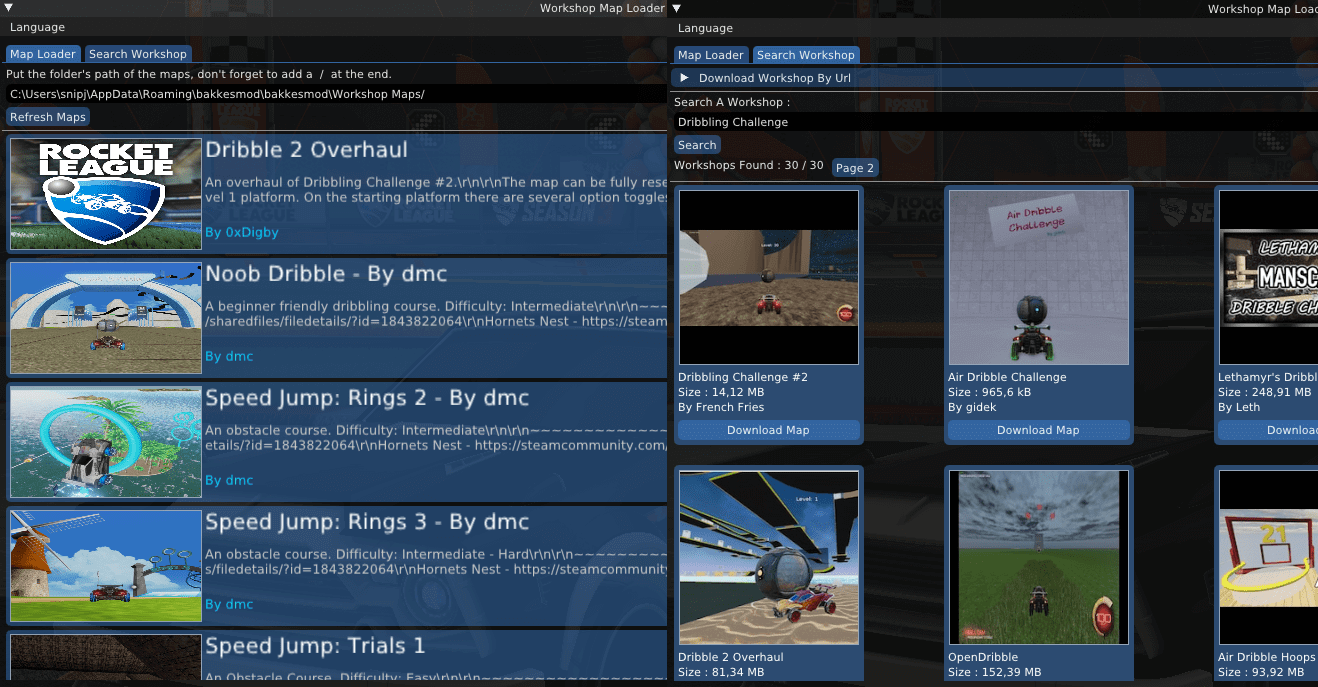Screen dimensions: 1318x687
Task: Click the author name By 0xDigby
Action: click(x=242, y=232)
